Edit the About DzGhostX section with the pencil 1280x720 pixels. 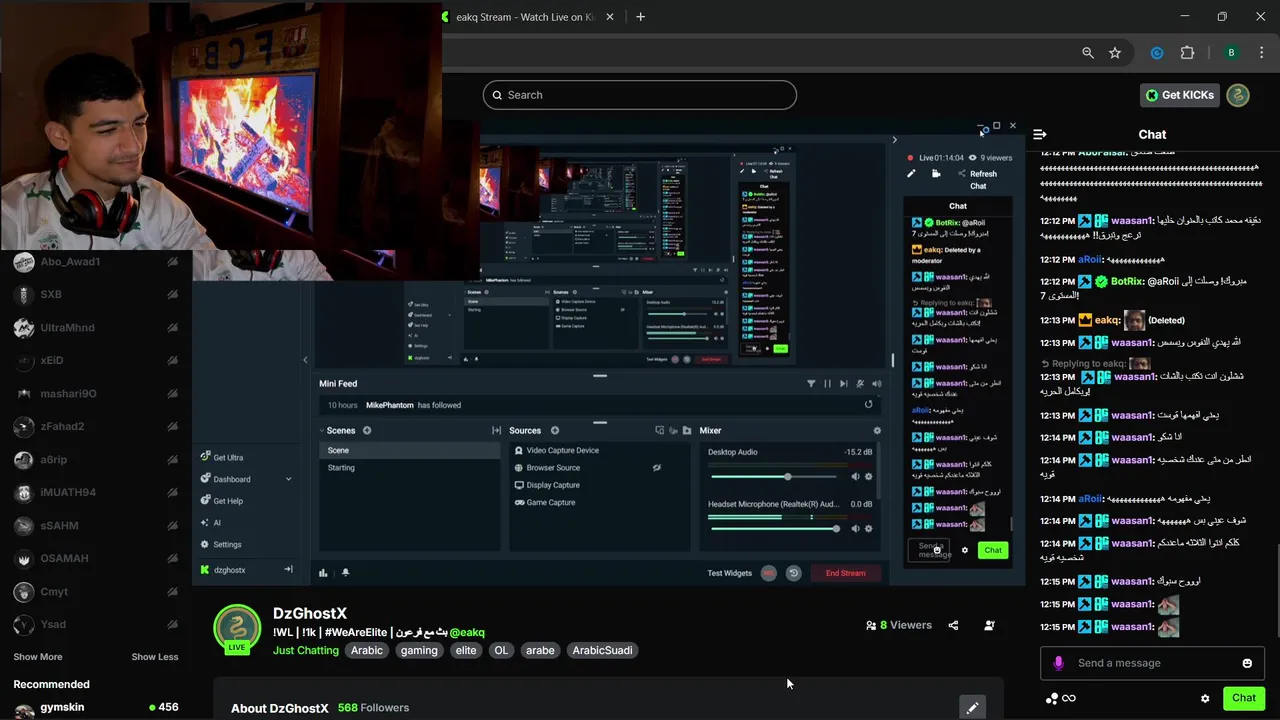tap(972, 707)
